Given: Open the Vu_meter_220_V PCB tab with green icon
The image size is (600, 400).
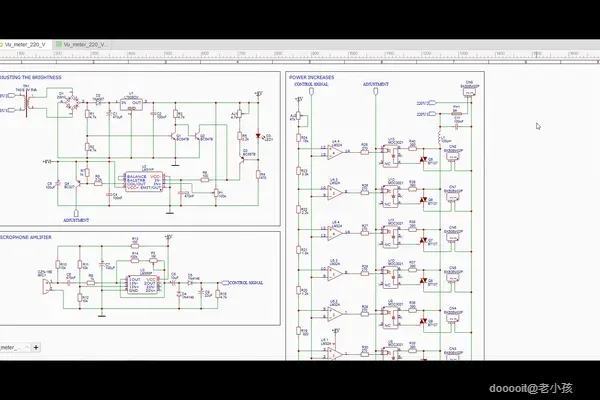Looking at the screenshot, I should pyautogui.click(x=82, y=44).
